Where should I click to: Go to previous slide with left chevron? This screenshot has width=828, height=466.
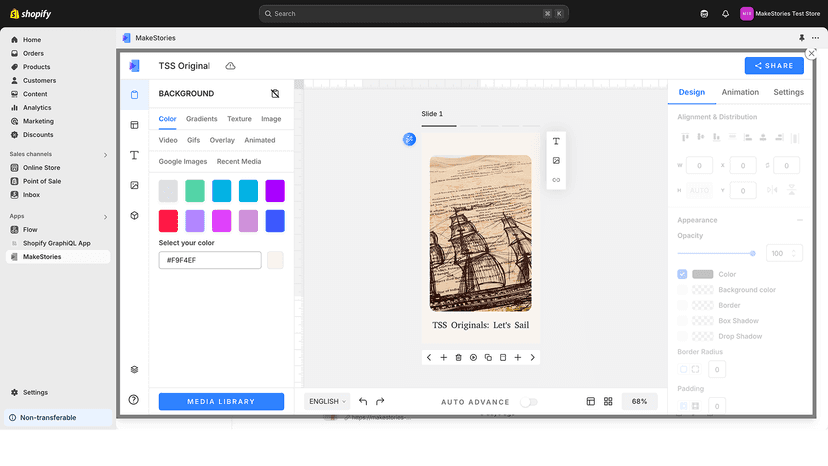point(429,358)
